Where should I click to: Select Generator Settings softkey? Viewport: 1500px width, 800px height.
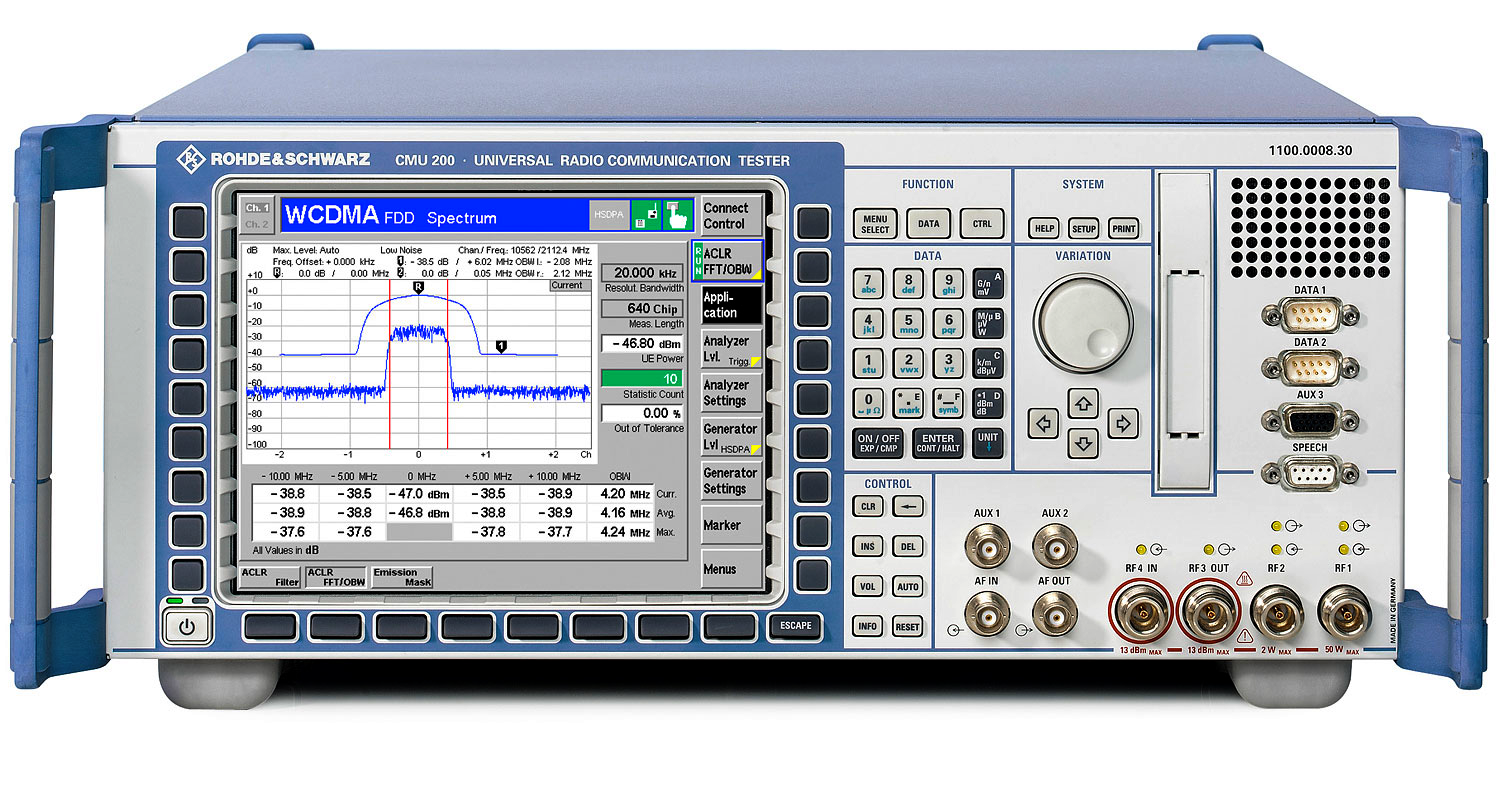(x=731, y=481)
